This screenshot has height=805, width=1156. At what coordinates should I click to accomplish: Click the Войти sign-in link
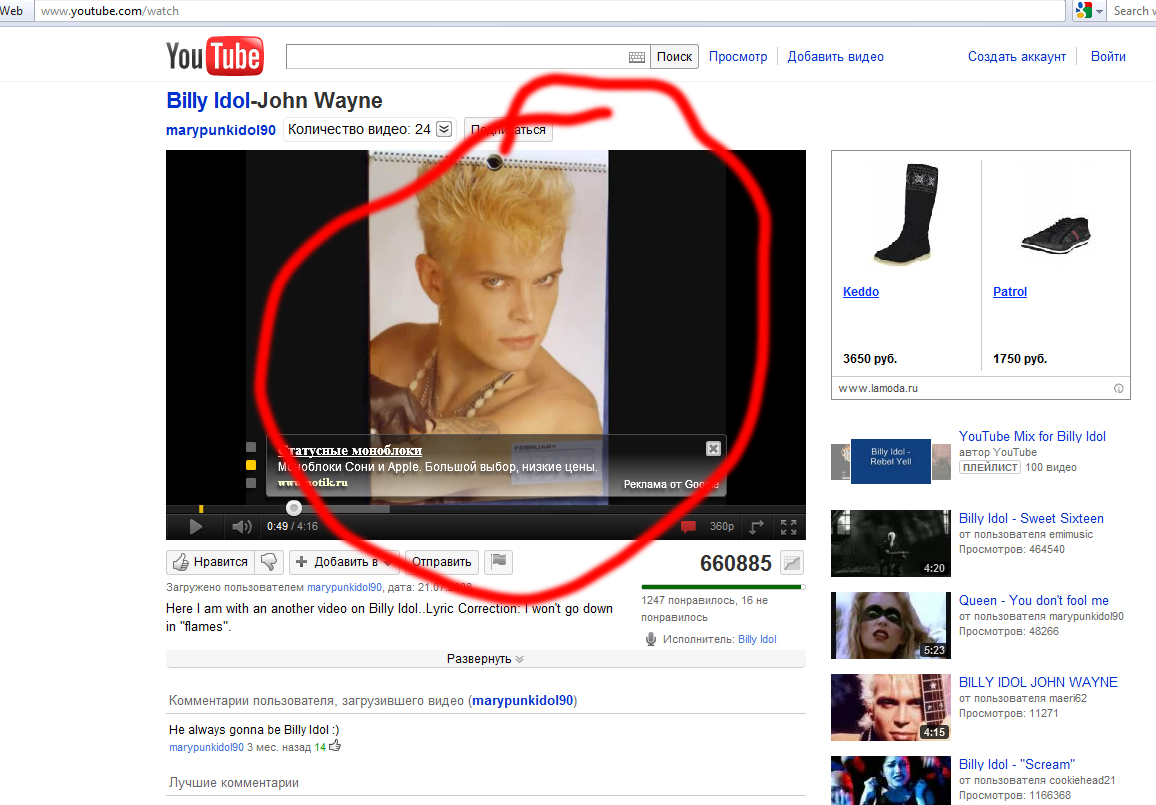point(1108,56)
